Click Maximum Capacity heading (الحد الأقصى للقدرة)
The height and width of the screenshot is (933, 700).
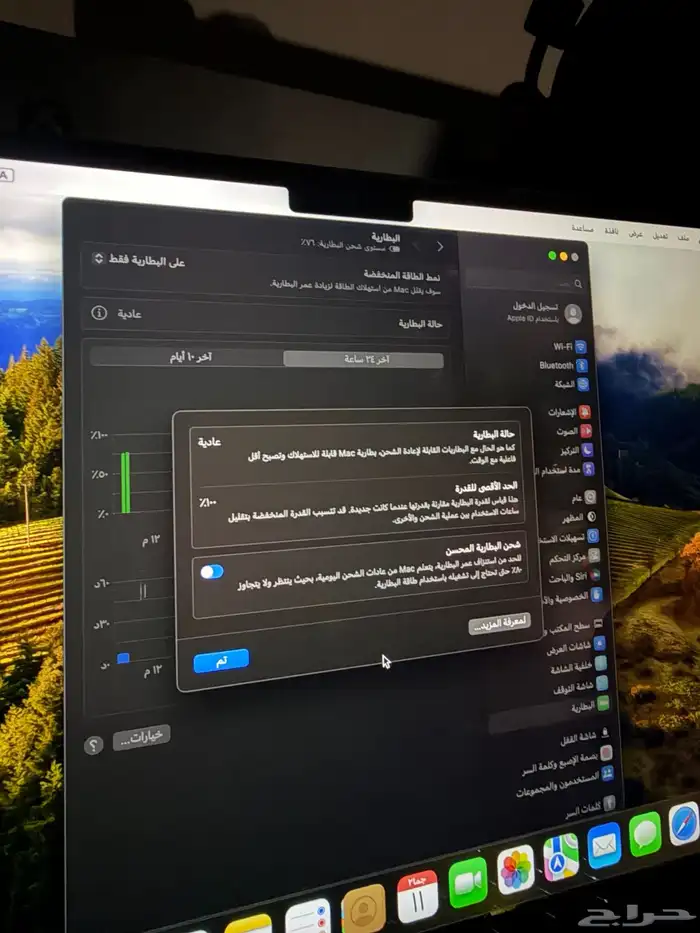(486, 487)
